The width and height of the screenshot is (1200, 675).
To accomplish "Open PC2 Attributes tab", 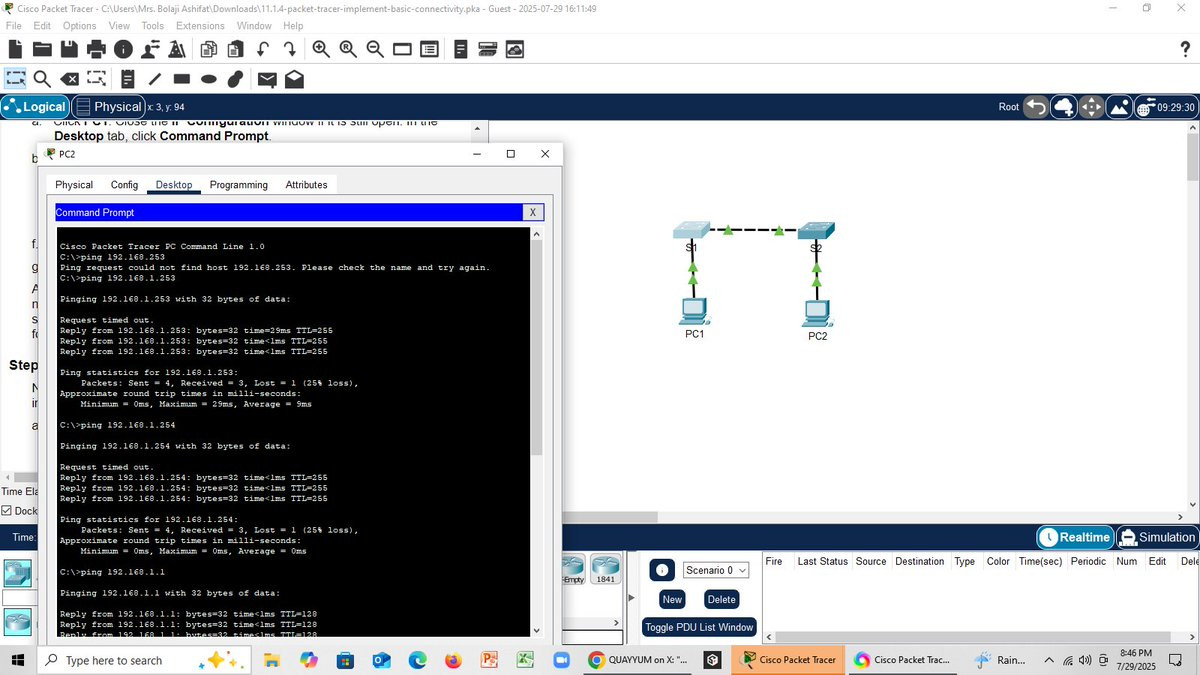I will 306,185.
